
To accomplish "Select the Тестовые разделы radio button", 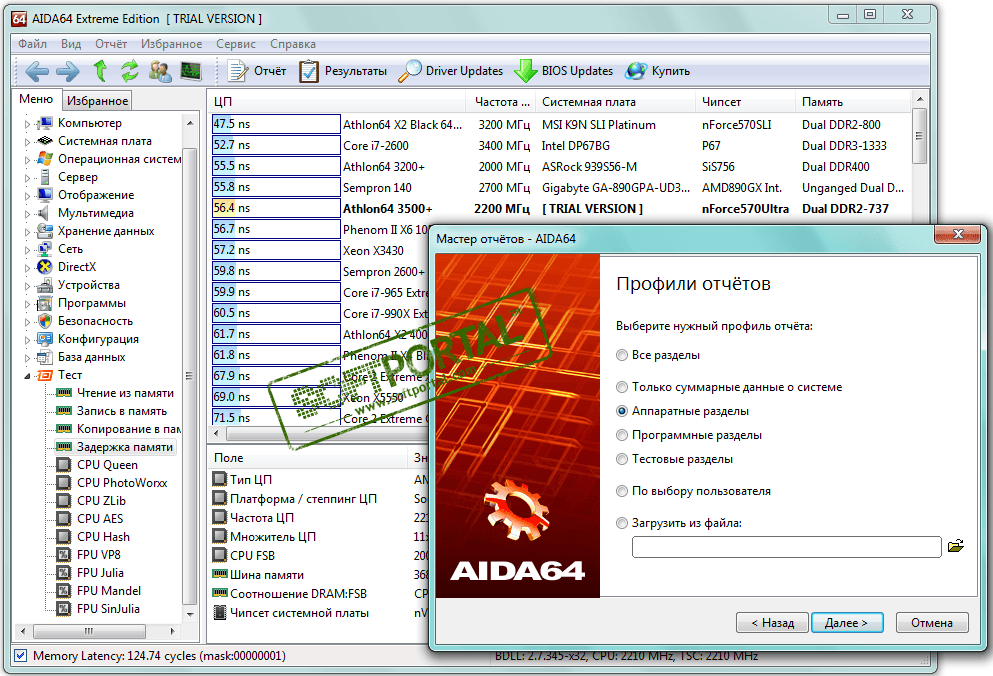I will coord(622,459).
